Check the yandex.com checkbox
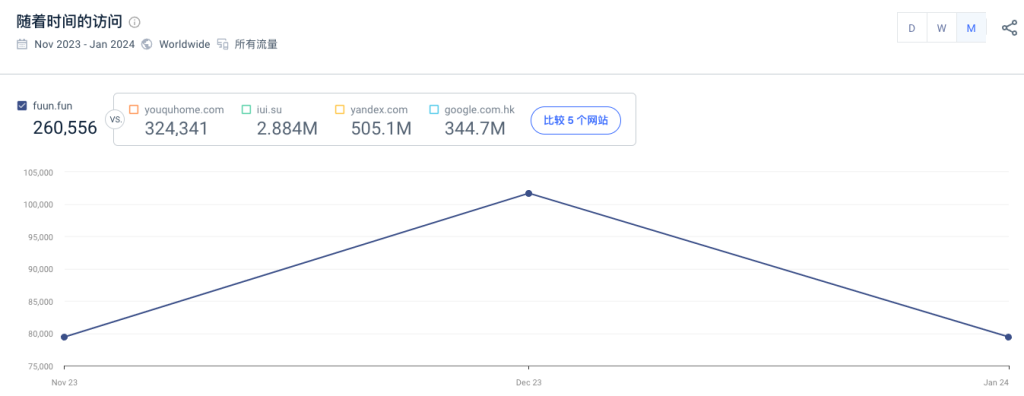Screen dimensions: 1024x396 (x=340, y=110)
